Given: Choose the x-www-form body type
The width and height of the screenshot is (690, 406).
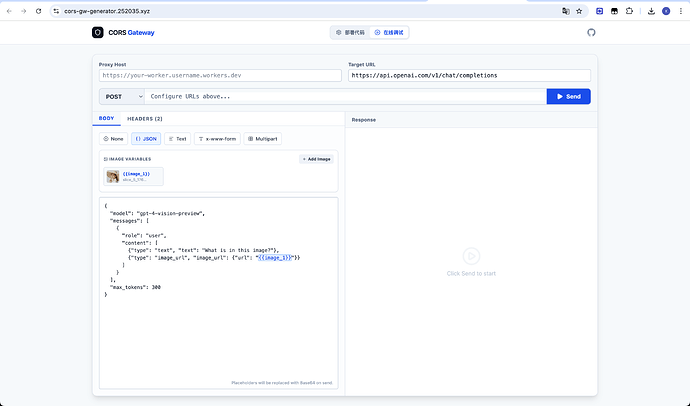Looking at the screenshot, I should 217,139.
